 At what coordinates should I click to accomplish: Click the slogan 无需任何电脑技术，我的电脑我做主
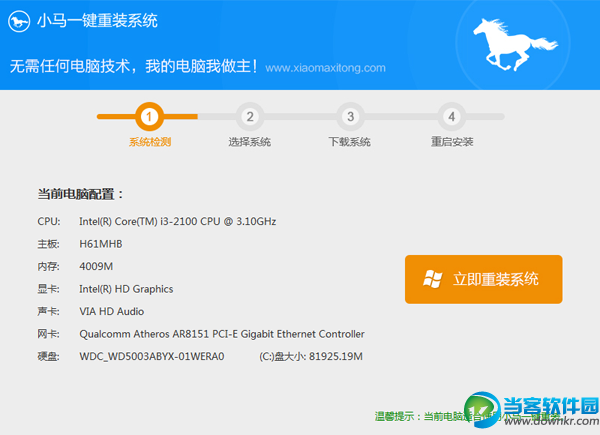point(134,66)
